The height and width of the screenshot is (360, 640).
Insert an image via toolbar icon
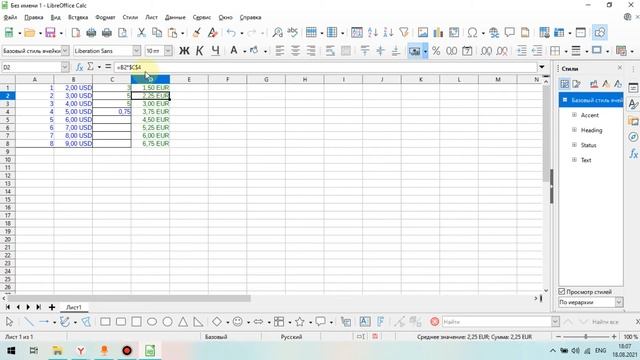pos(423,33)
